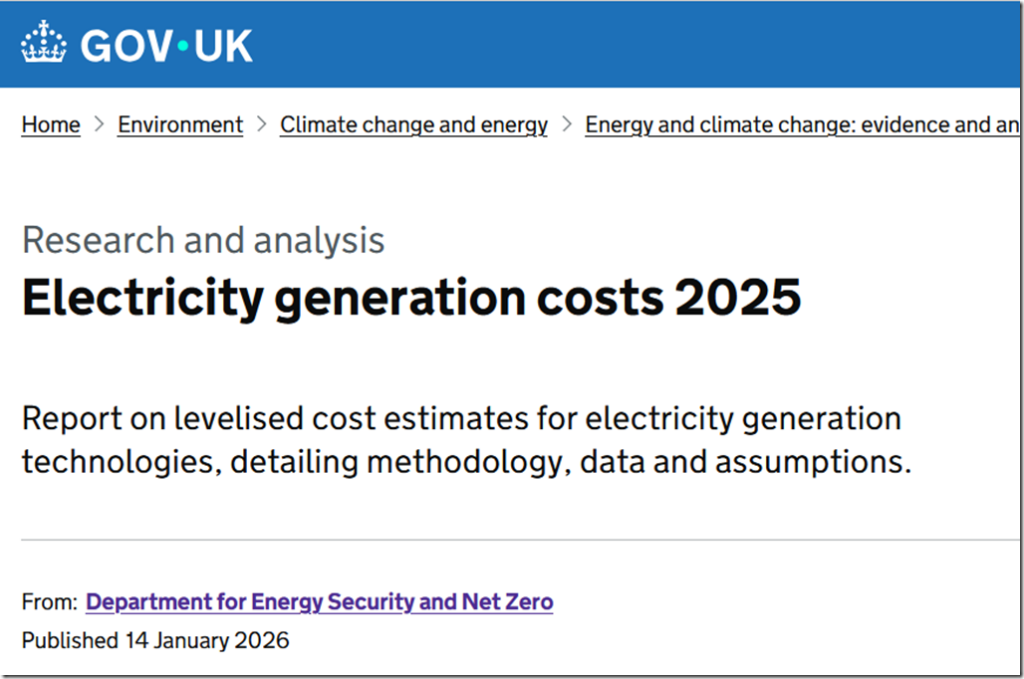Go to the Home breadcrumb
This screenshot has width=1024, height=679.
51,125
